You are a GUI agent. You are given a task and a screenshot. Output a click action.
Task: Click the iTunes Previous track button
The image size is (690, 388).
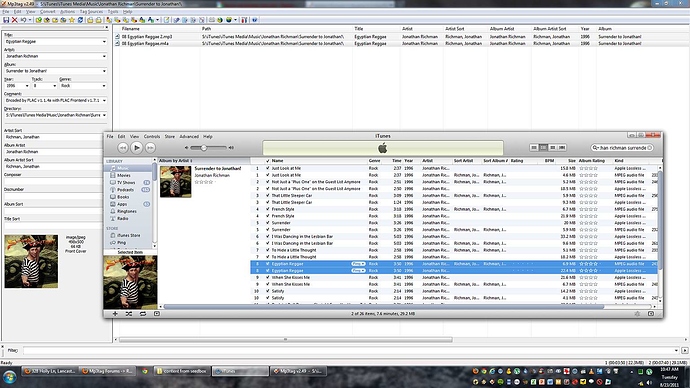123,148
